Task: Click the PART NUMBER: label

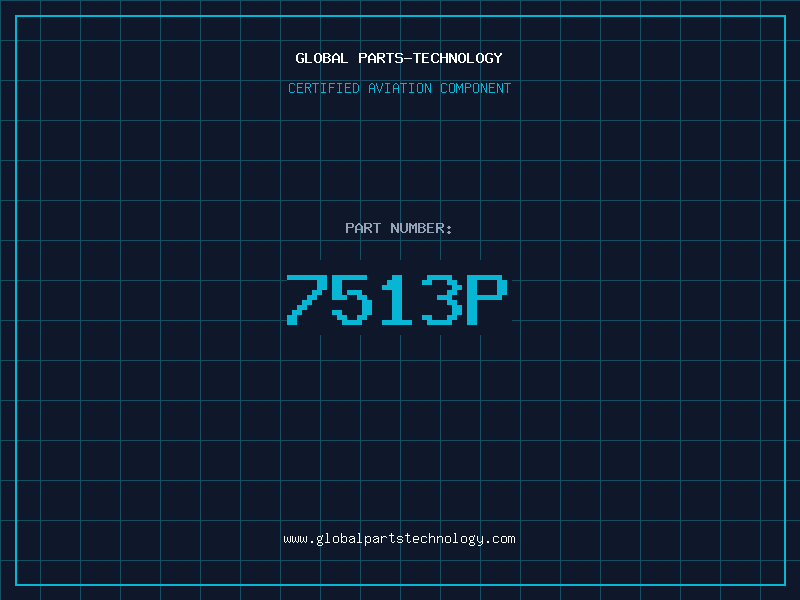Action: (x=398, y=228)
